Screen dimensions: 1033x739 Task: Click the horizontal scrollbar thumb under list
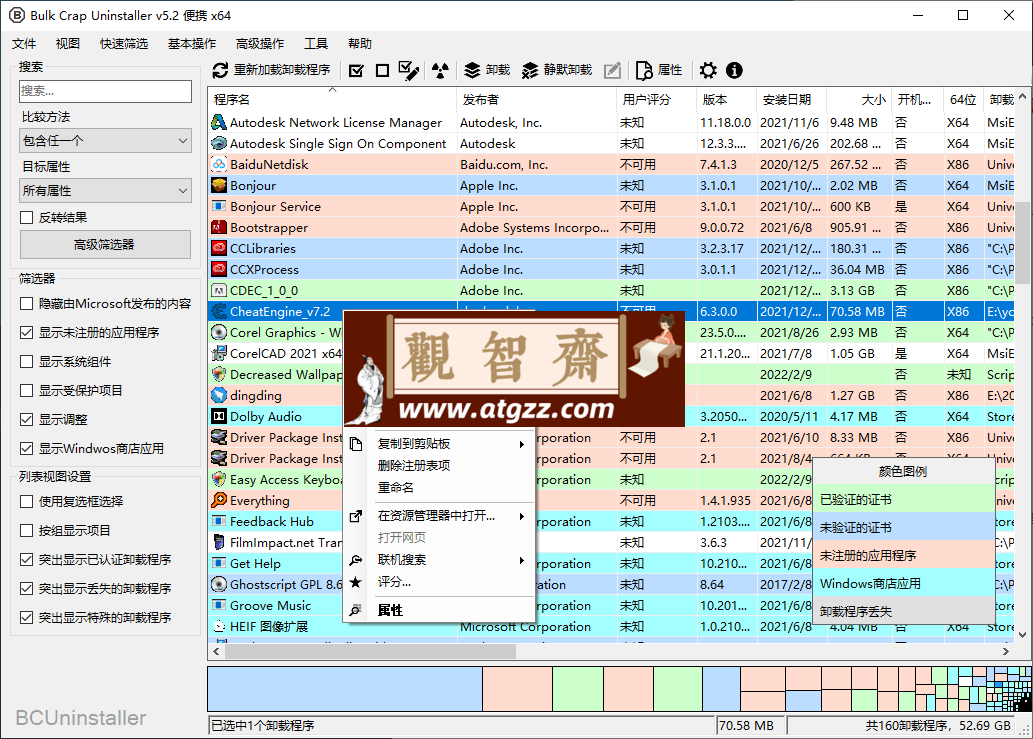tap(371, 651)
